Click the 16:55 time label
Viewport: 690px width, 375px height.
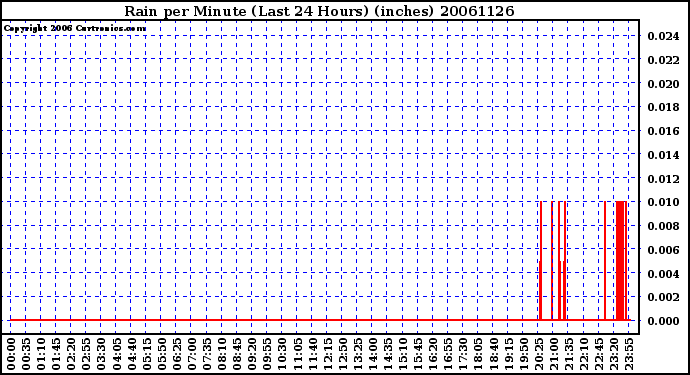(448, 354)
